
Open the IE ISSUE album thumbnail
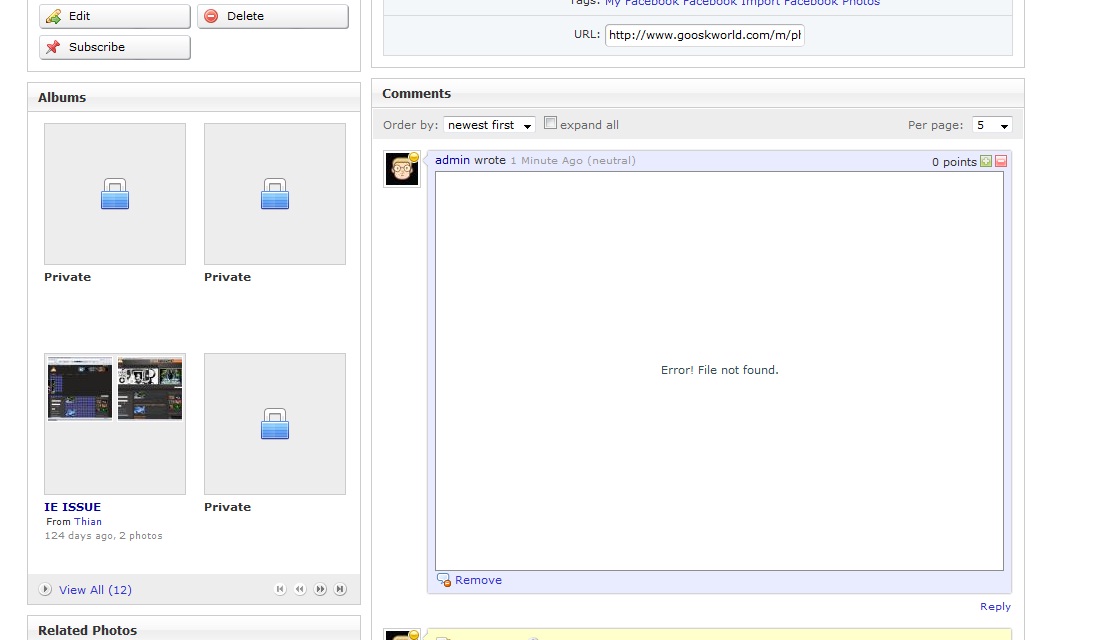(x=115, y=423)
